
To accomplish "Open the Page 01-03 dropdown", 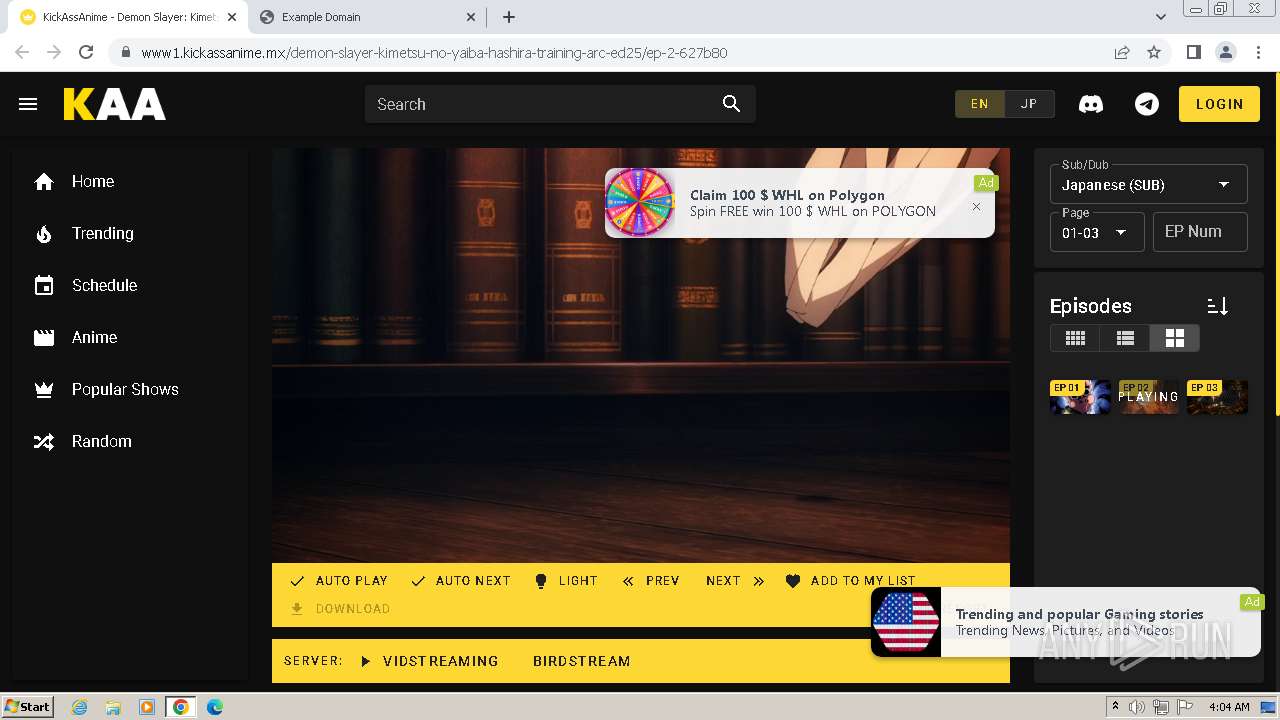I will (x=1096, y=232).
